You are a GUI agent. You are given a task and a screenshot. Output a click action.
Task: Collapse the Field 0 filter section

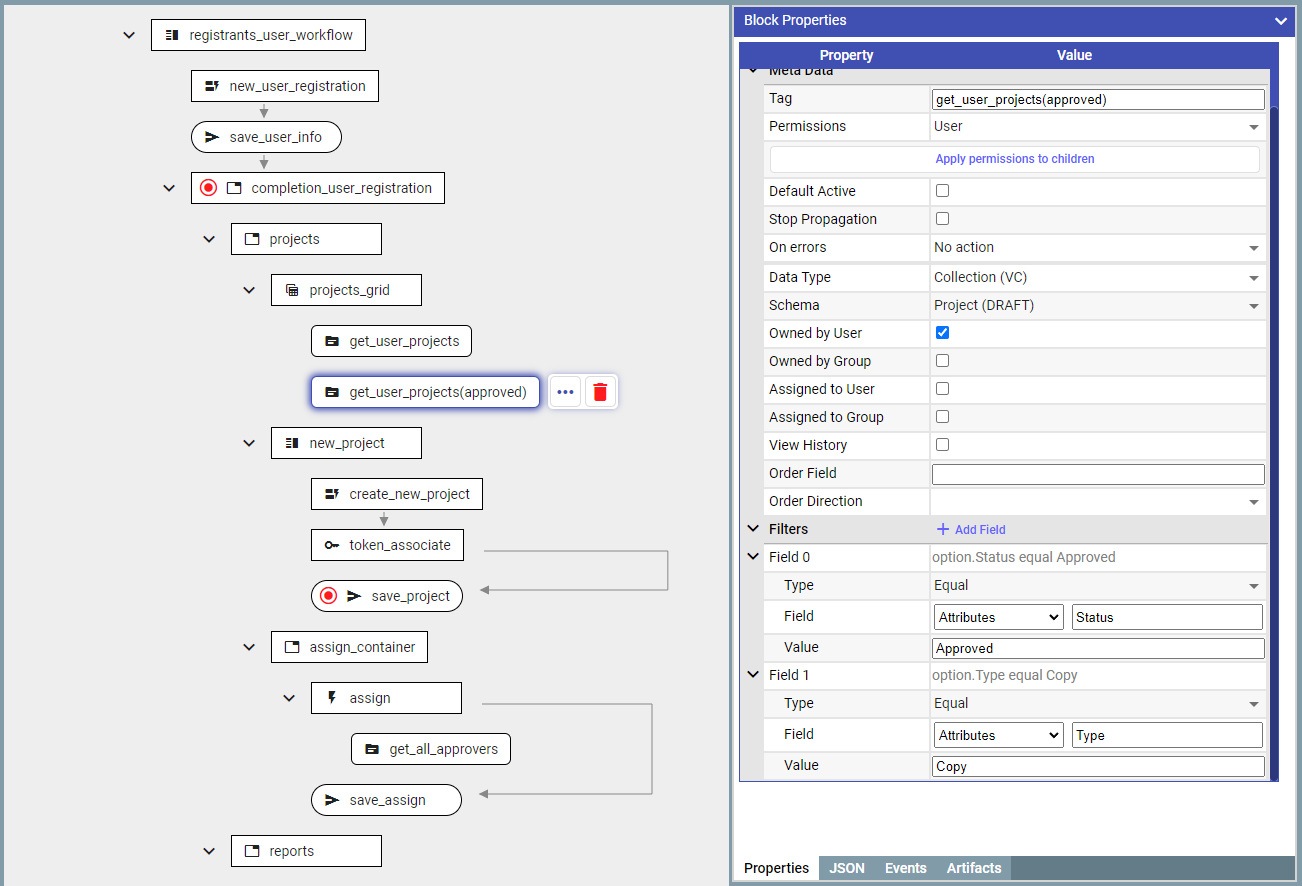coord(754,557)
